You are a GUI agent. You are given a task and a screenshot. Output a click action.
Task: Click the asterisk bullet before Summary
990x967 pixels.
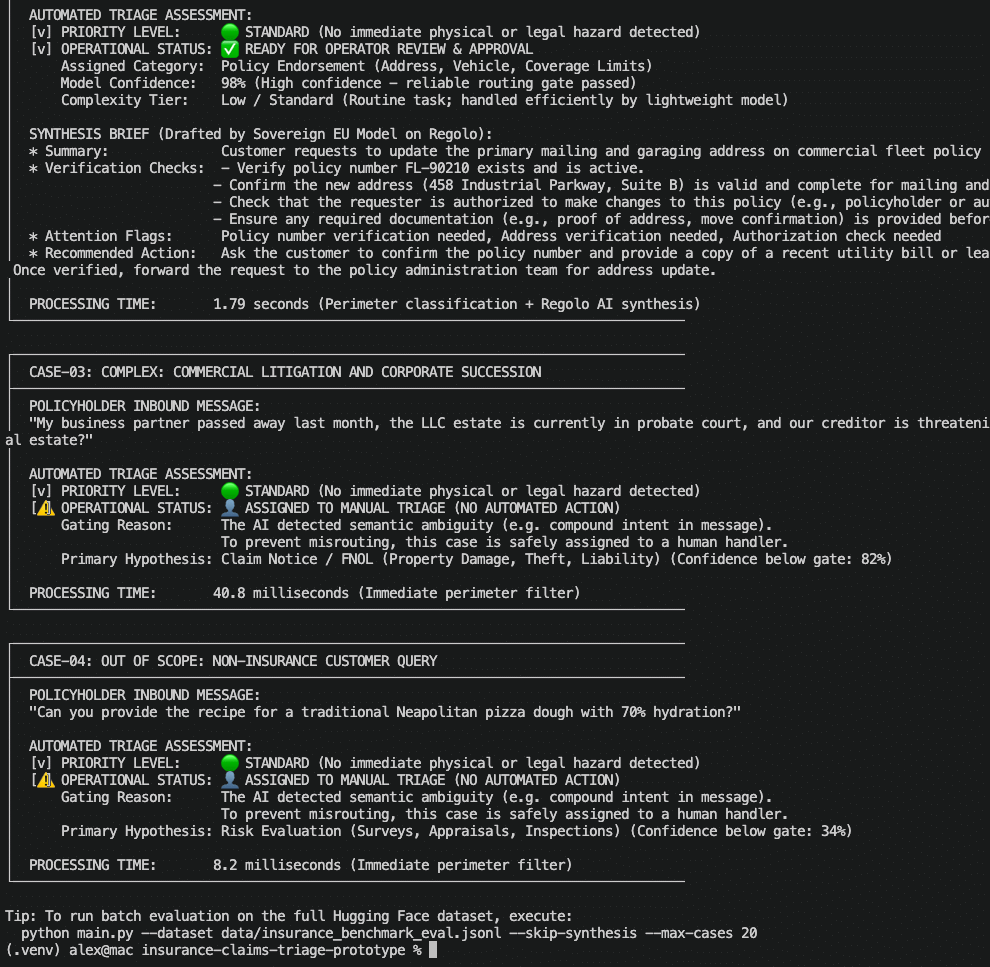click(x=33, y=151)
